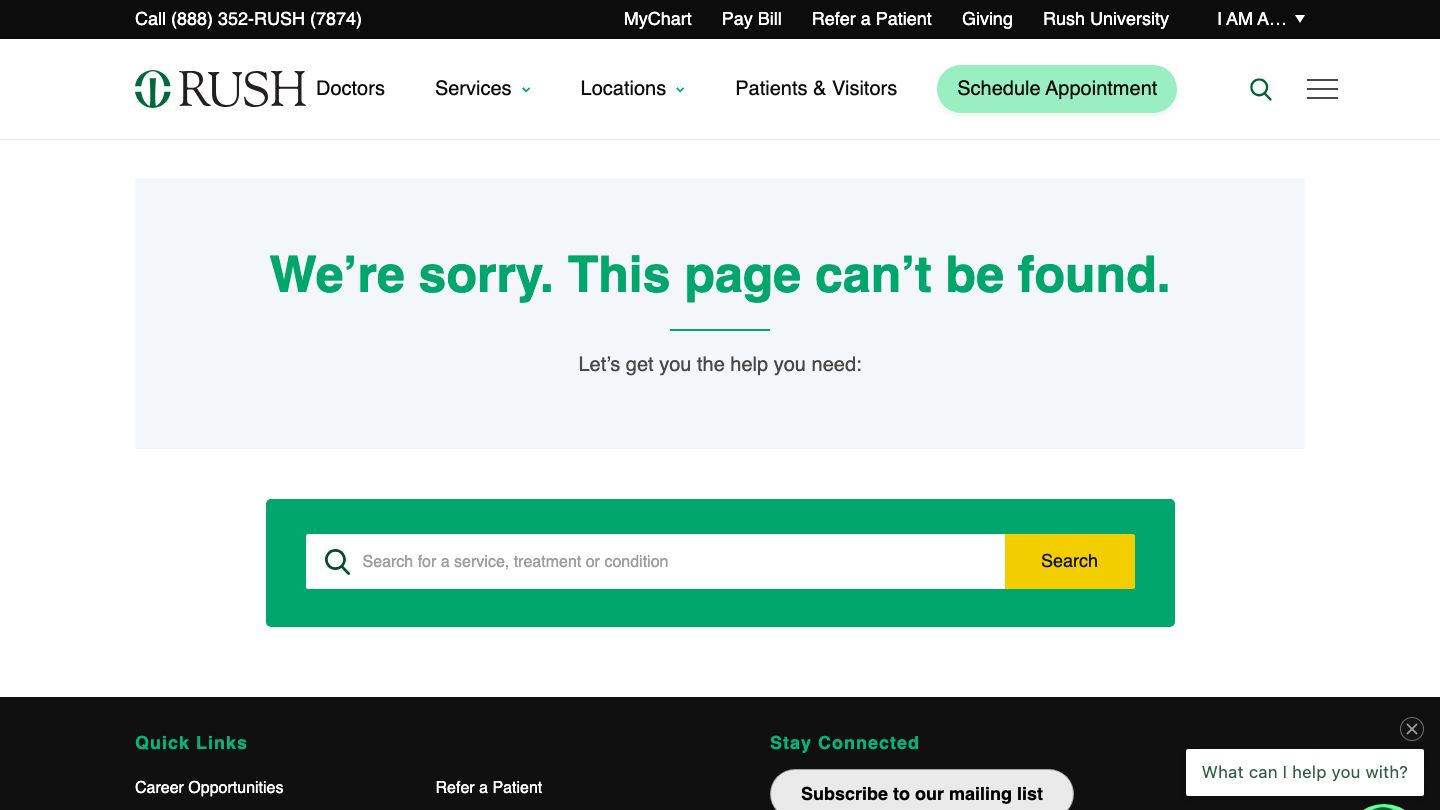Image resolution: width=1440 pixels, height=810 pixels.
Task: Open Refer a Patient in top bar
Action: [871, 19]
